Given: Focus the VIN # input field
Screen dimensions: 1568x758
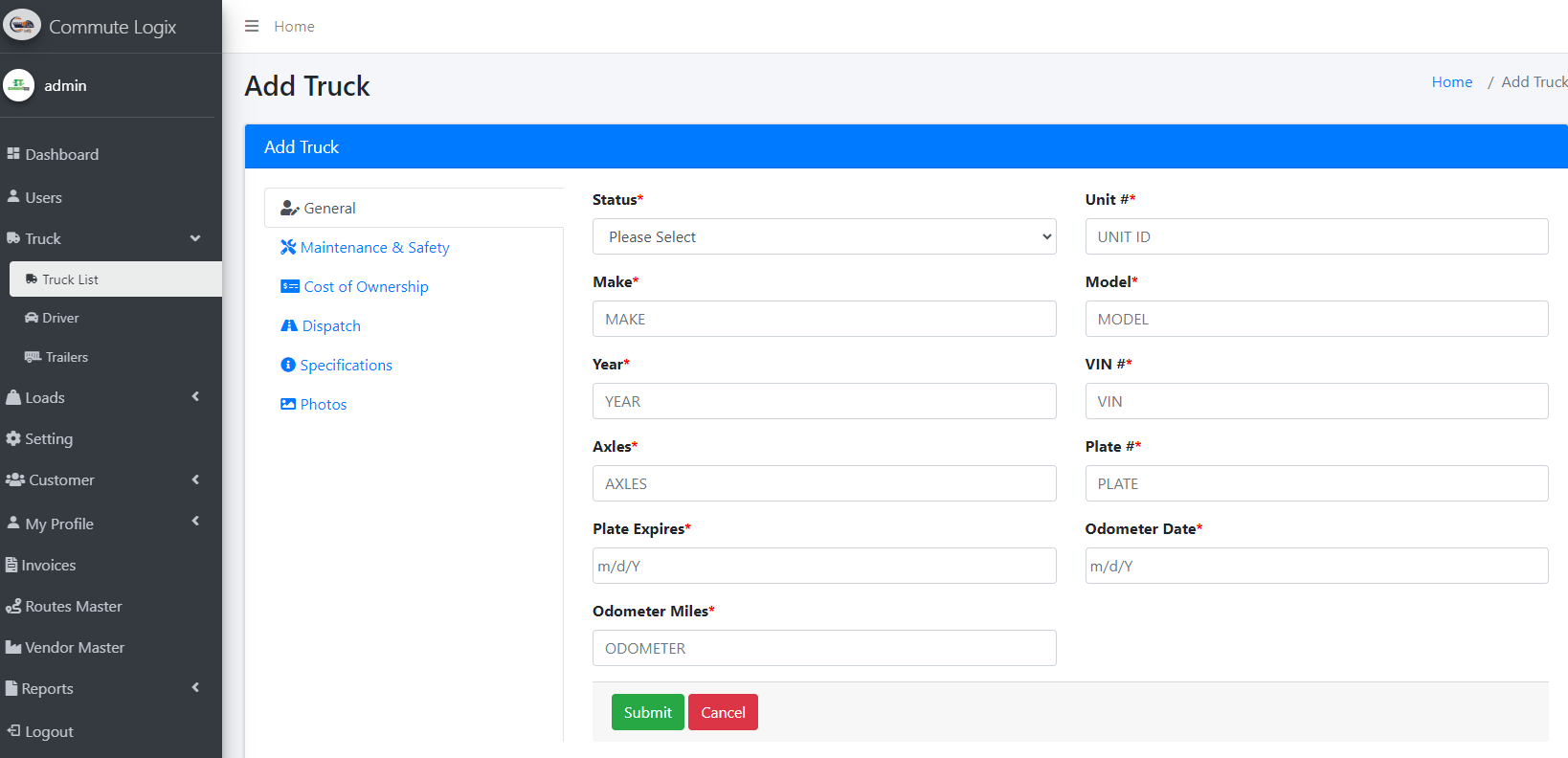Looking at the screenshot, I should coord(1315,401).
